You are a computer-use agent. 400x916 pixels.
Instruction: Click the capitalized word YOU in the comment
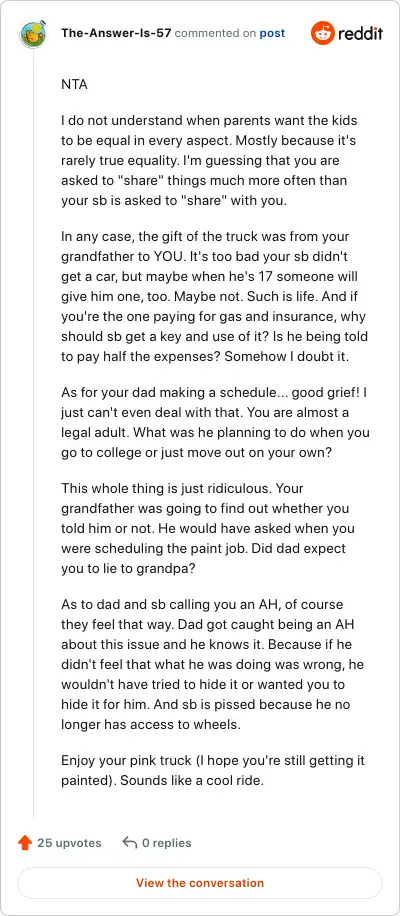[x=236, y=257]
